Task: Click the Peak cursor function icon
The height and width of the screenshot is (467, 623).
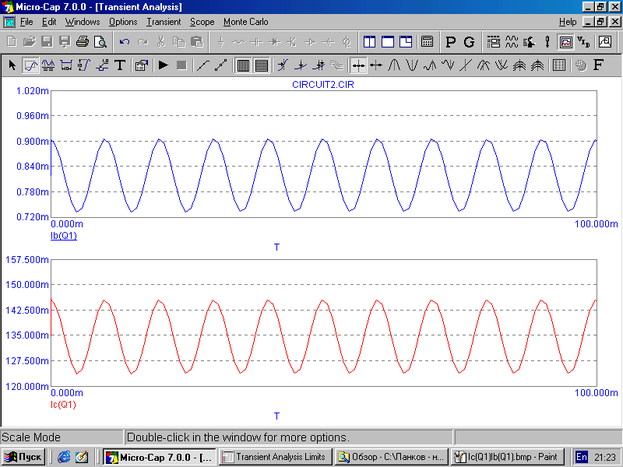Action: click(394, 66)
